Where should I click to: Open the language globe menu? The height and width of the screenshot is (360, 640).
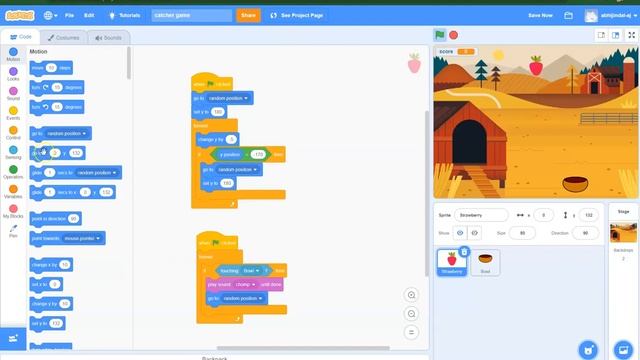[50, 16]
